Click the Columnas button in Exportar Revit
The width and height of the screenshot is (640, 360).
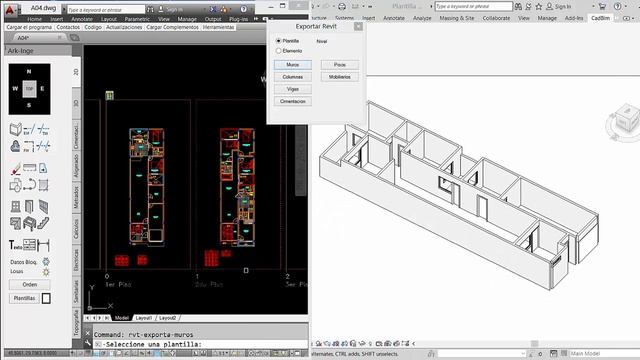click(293, 77)
